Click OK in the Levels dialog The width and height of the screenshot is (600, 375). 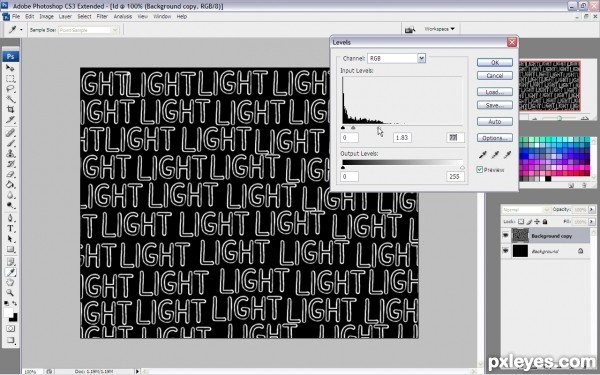[x=495, y=62]
